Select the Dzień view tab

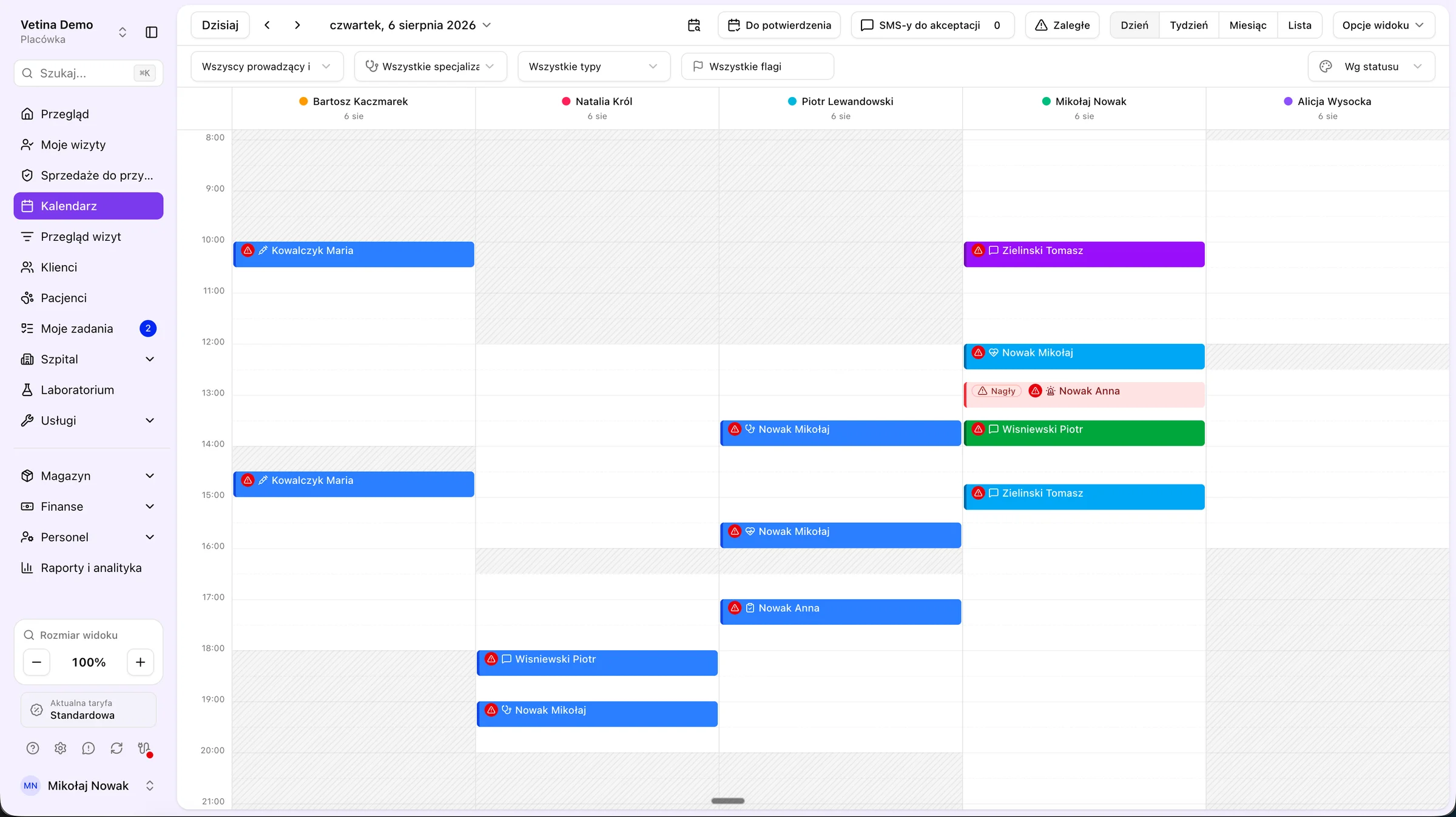click(x=1134, y=25)
